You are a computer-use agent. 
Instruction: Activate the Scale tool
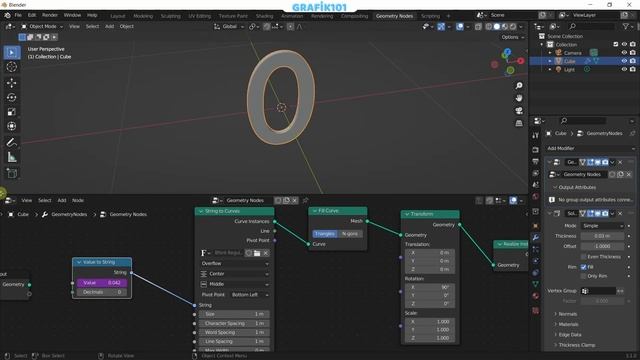click(11, 112)
